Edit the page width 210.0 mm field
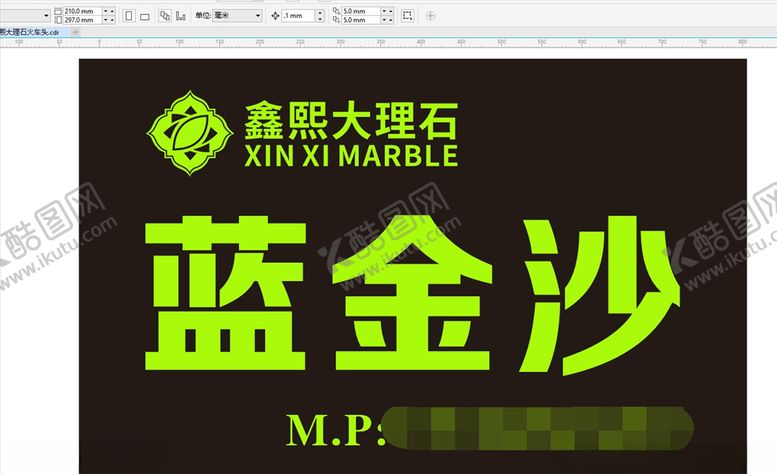Image resolution: width=777 pixels, height=474 pixels. tap(82, 11)
